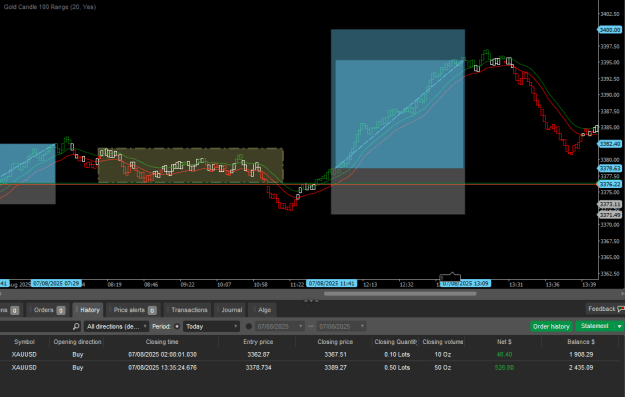The width and height of the screenshot is (625, 397).
Task: Click the Opening direction column header
Action: click(77, 342)
